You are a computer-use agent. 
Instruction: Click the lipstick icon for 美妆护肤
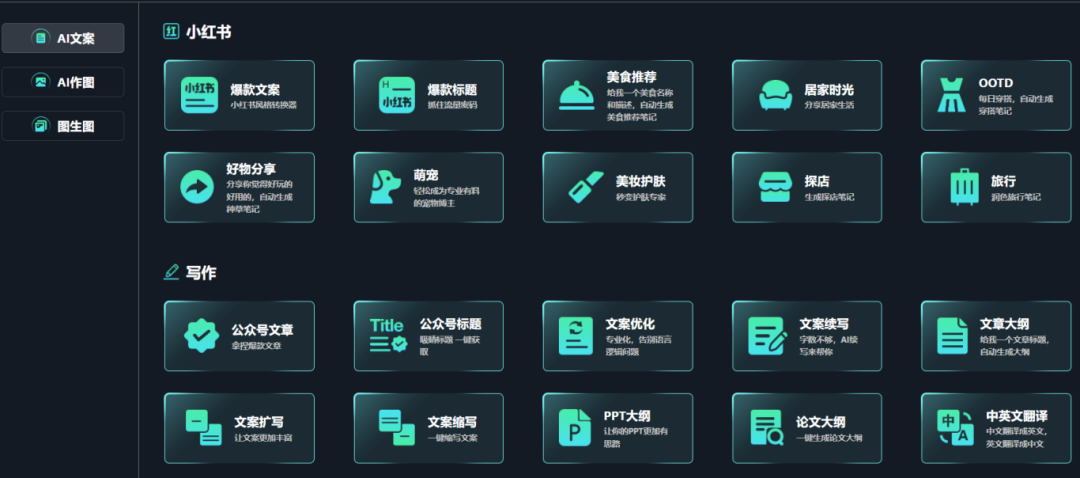coord(586,187)
